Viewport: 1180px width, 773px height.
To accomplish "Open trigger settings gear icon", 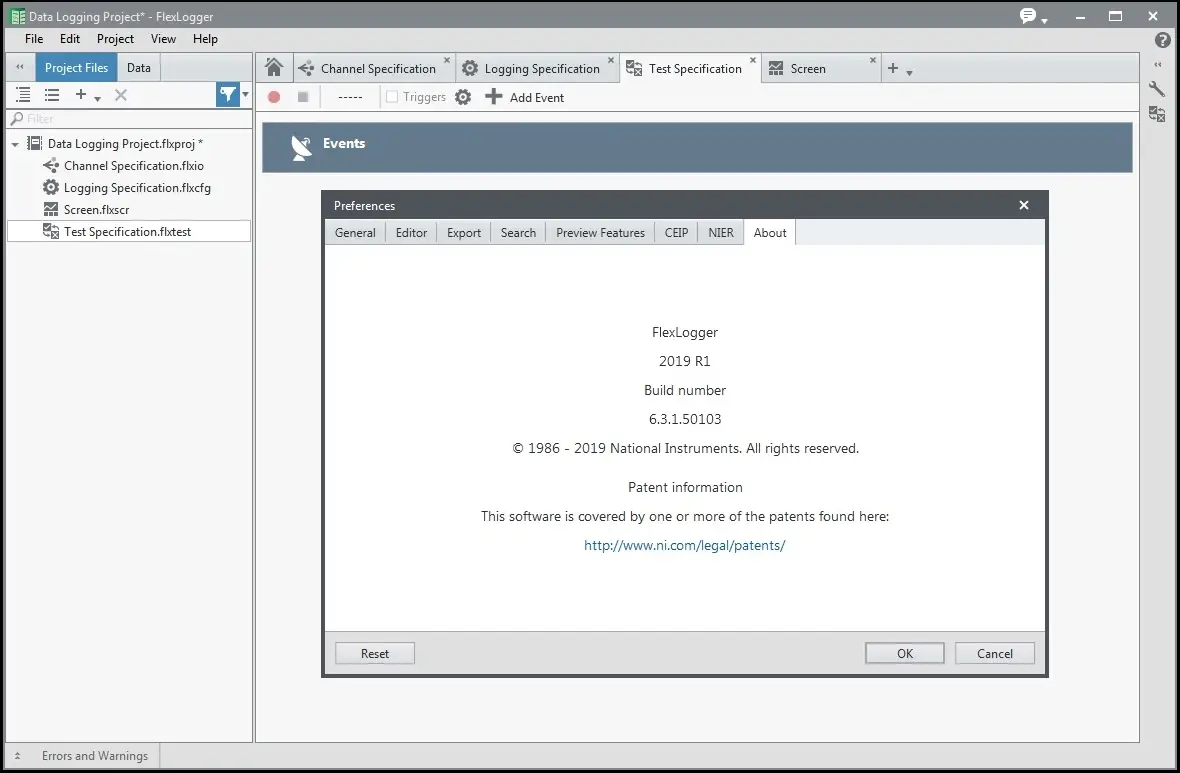I will 463,97.
